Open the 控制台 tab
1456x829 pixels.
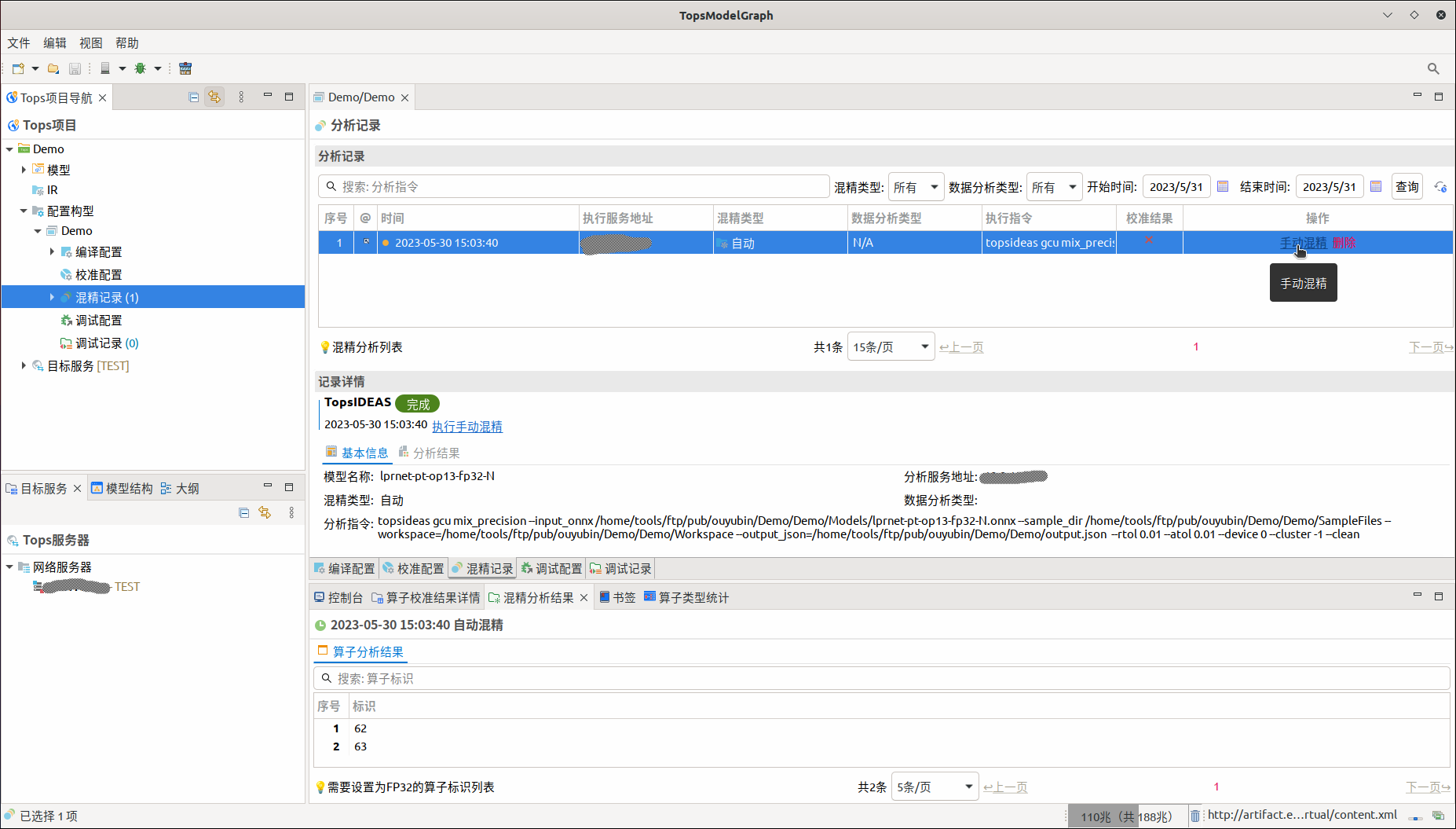[x=338, y=598]
